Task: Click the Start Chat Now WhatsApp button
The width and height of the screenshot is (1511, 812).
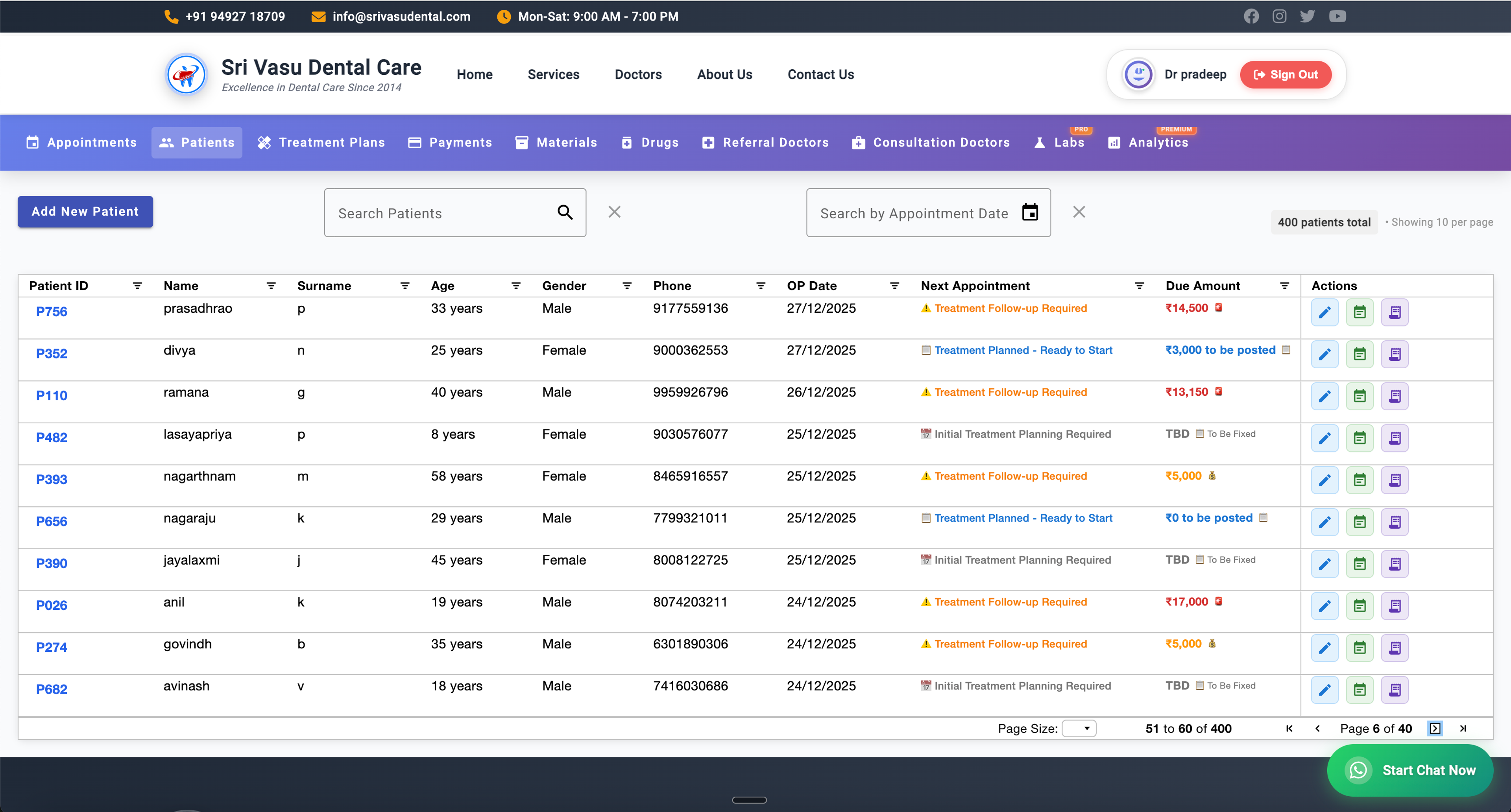Action: click(x=1409, y=770)
